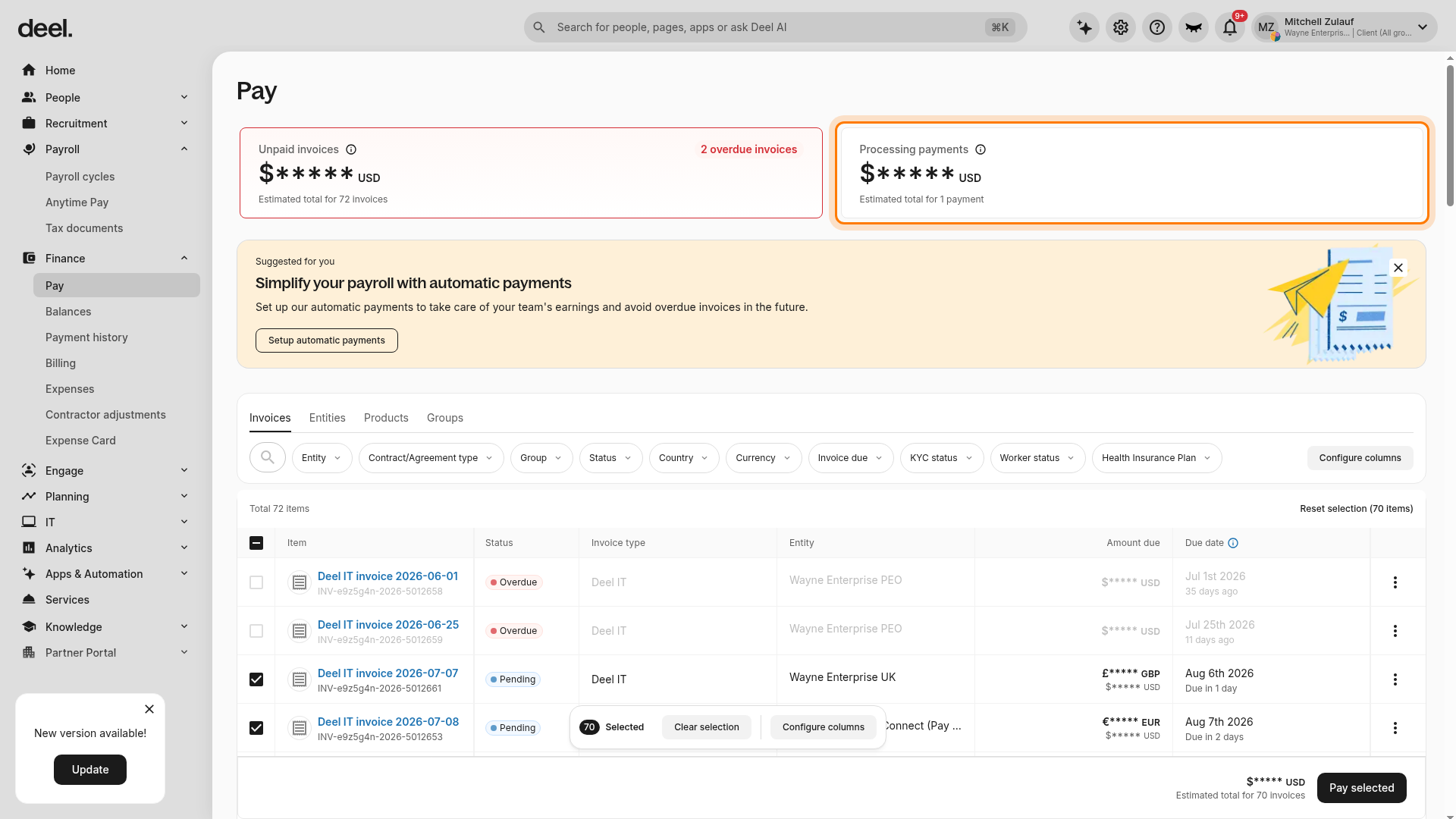Select the Invoices tab
This screenshot has height=819, width=1456.
pos(270,418)
